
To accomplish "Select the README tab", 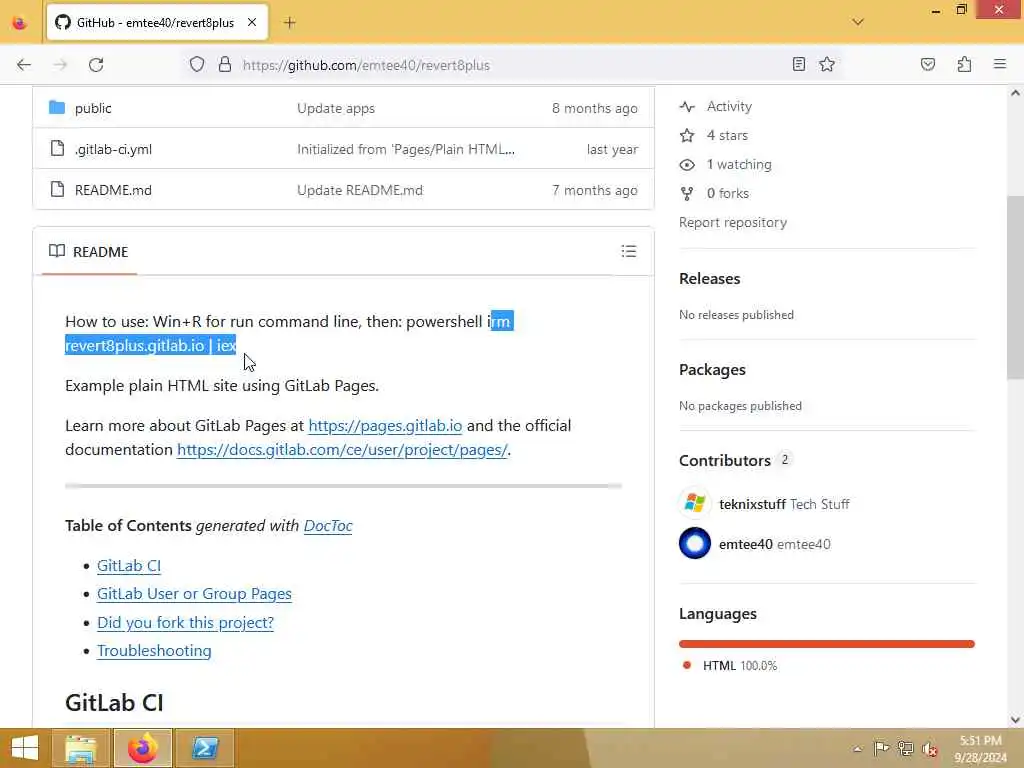I will [x=89, y=251].
